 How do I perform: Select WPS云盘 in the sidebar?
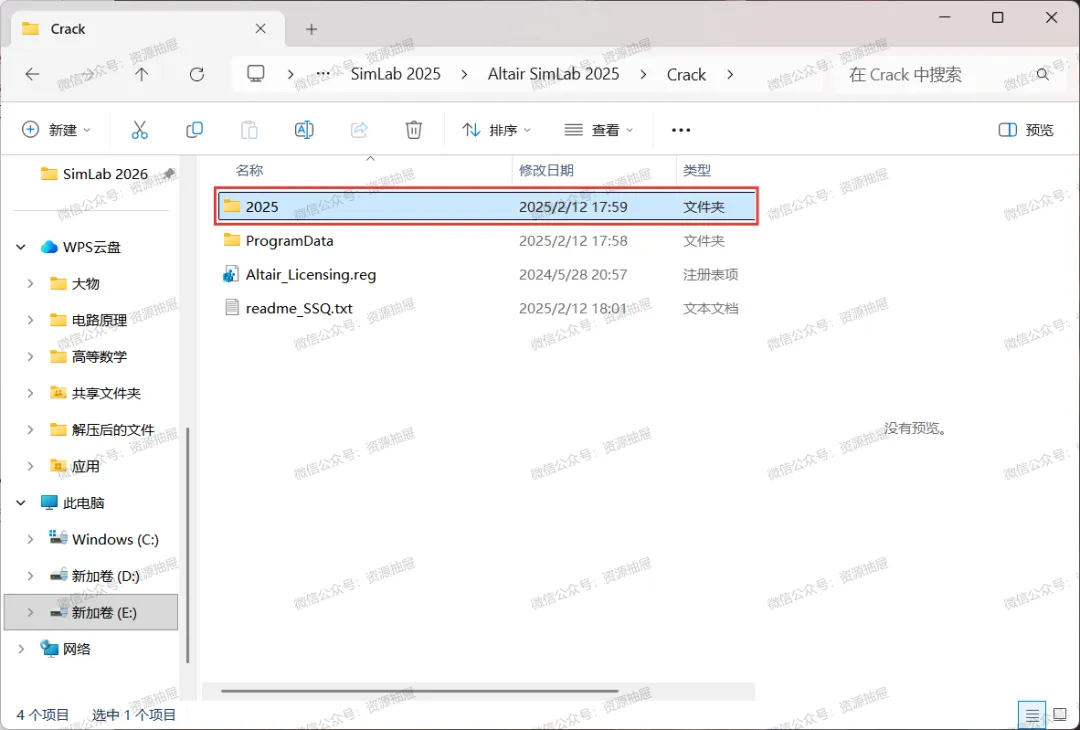tap(92, 247)
